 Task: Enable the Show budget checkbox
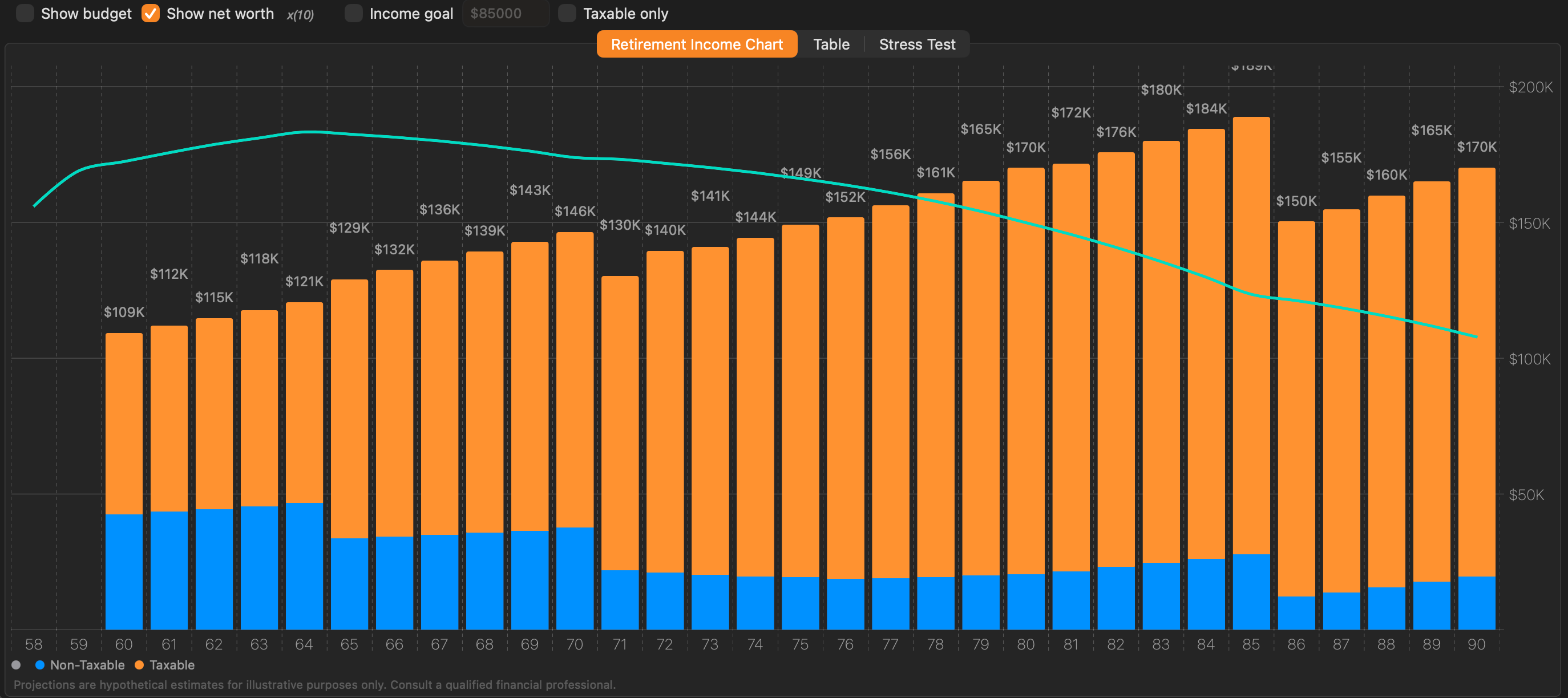(25, 13)
